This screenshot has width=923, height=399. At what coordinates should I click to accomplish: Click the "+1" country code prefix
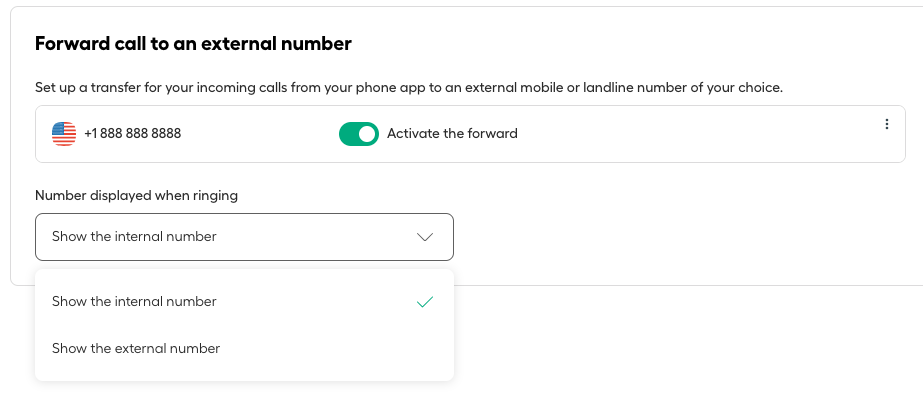pyautogui.click(x=90, y=134)
